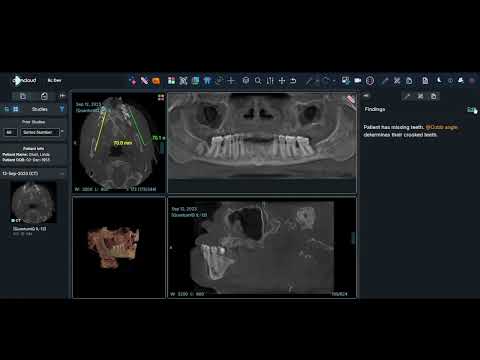Open the Series Number sort dropdown
The width and height of the screenshot is (480, 360).
(x=40, y=132)
